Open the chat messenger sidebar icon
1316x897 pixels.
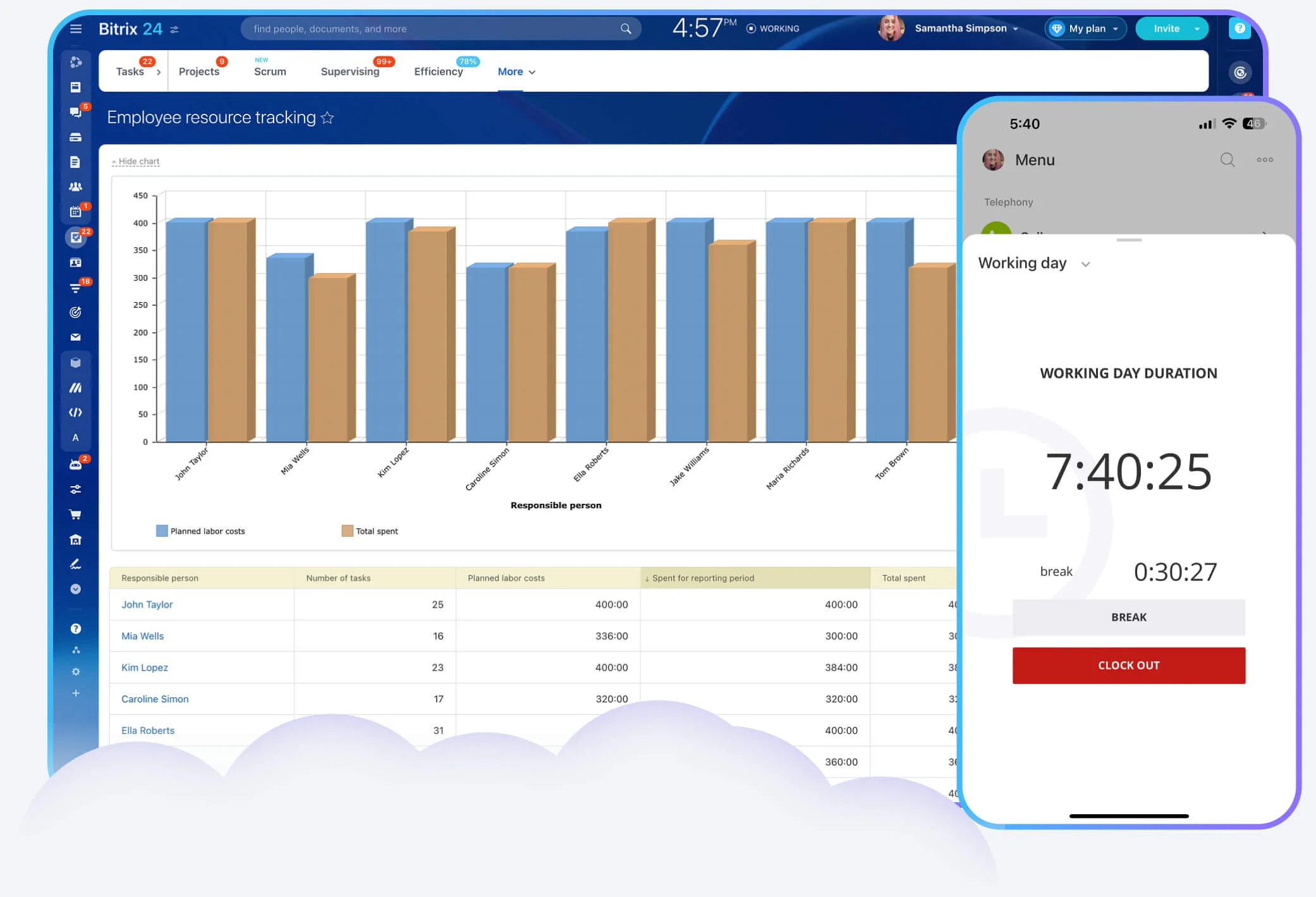coord(75,112)
